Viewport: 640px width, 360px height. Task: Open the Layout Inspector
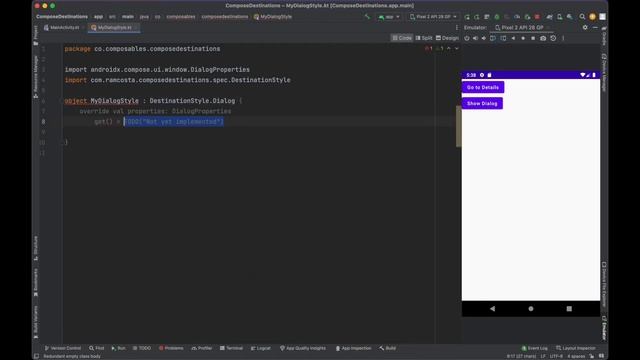[x=576, y=348]
